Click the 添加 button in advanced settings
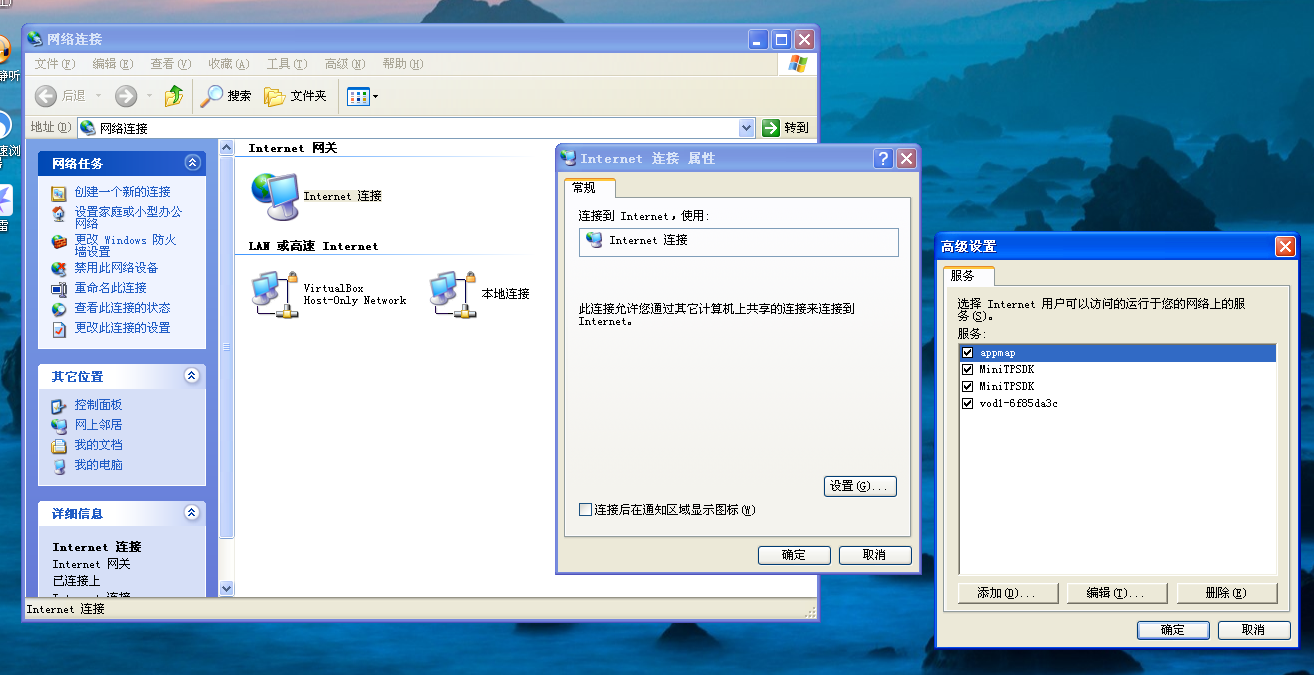This screenshot has height=675, width=1314. pos(1008,593)
